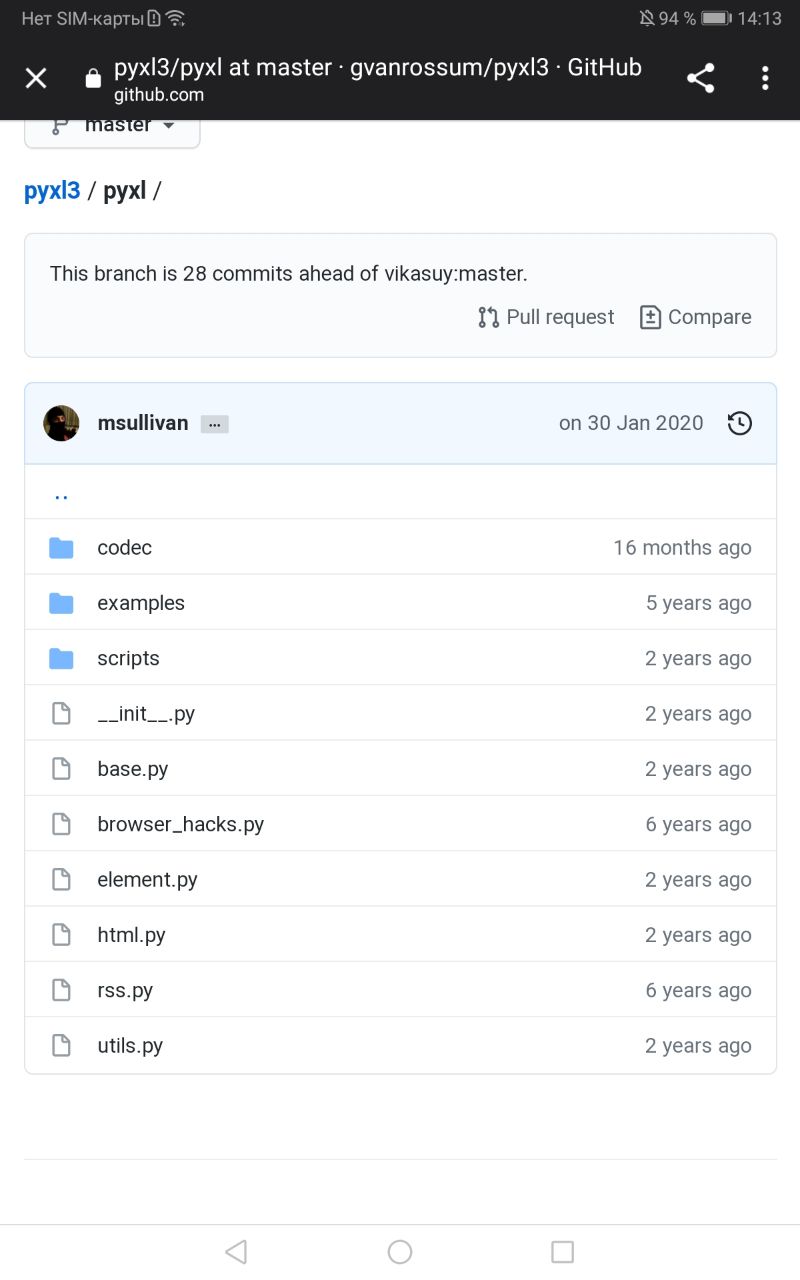Click the '16 months ago' timestamp for codec
800x1280 pixels.
click(x=682, y=548)
